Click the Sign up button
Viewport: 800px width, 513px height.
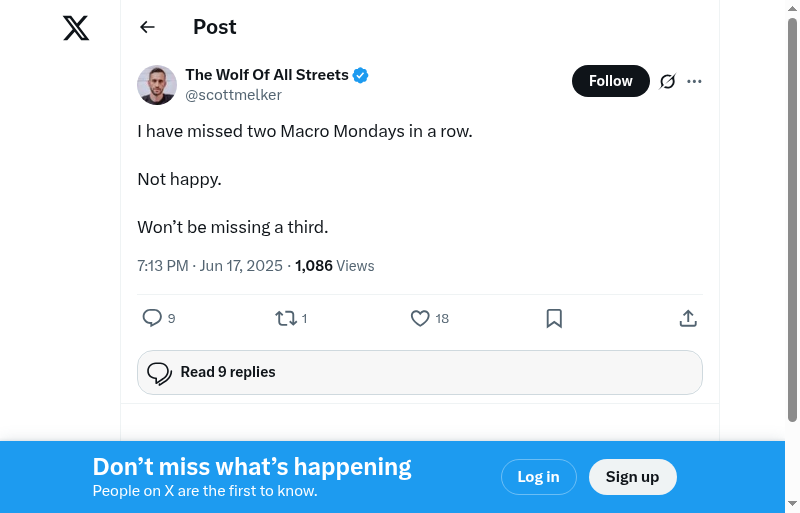632,477
